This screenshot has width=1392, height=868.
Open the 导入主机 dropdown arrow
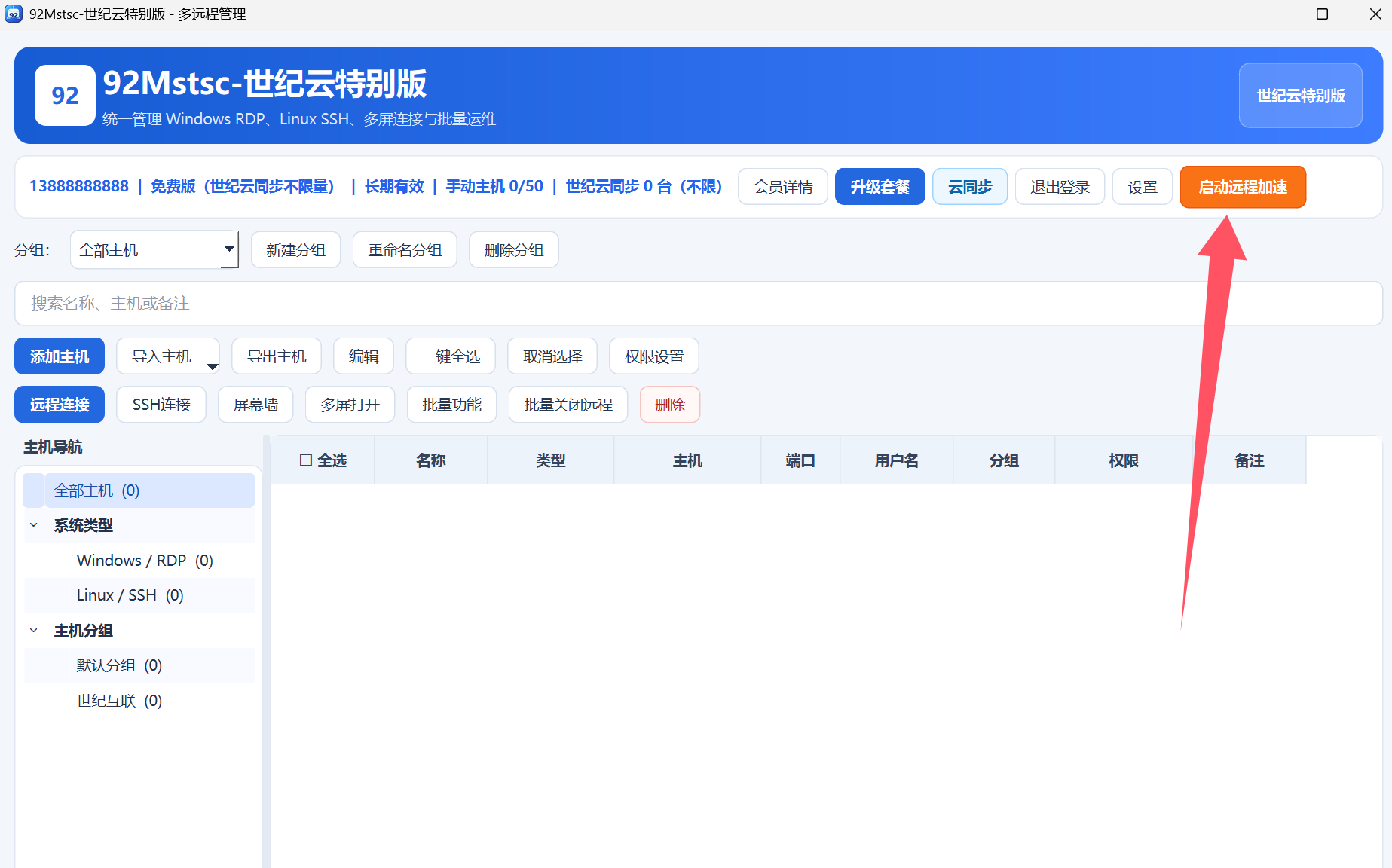(212, 366)
